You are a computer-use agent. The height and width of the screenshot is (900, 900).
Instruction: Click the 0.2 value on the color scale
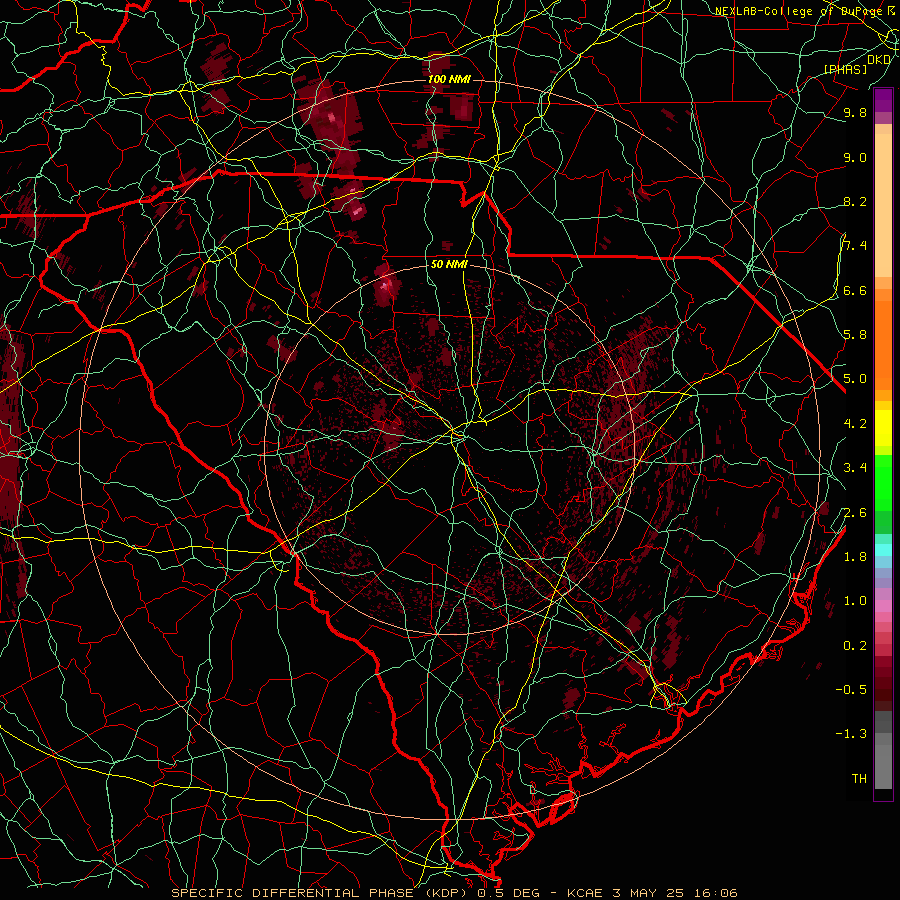point(855,645)
